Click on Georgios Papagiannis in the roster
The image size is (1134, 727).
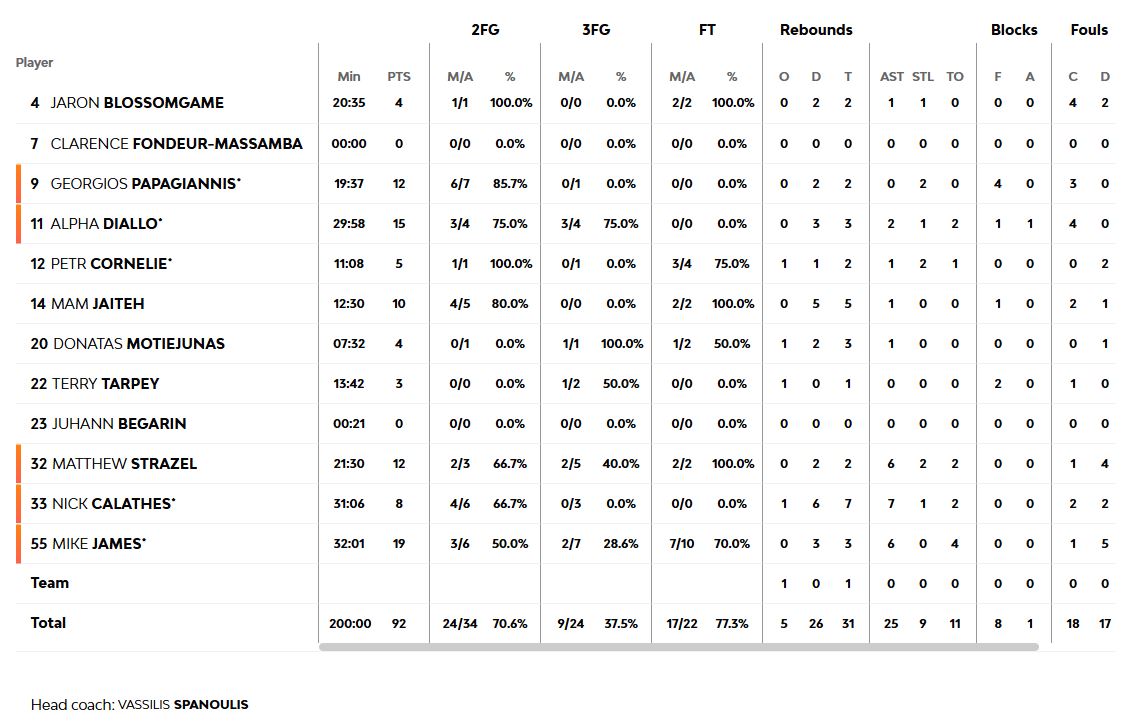coord(144,184)
